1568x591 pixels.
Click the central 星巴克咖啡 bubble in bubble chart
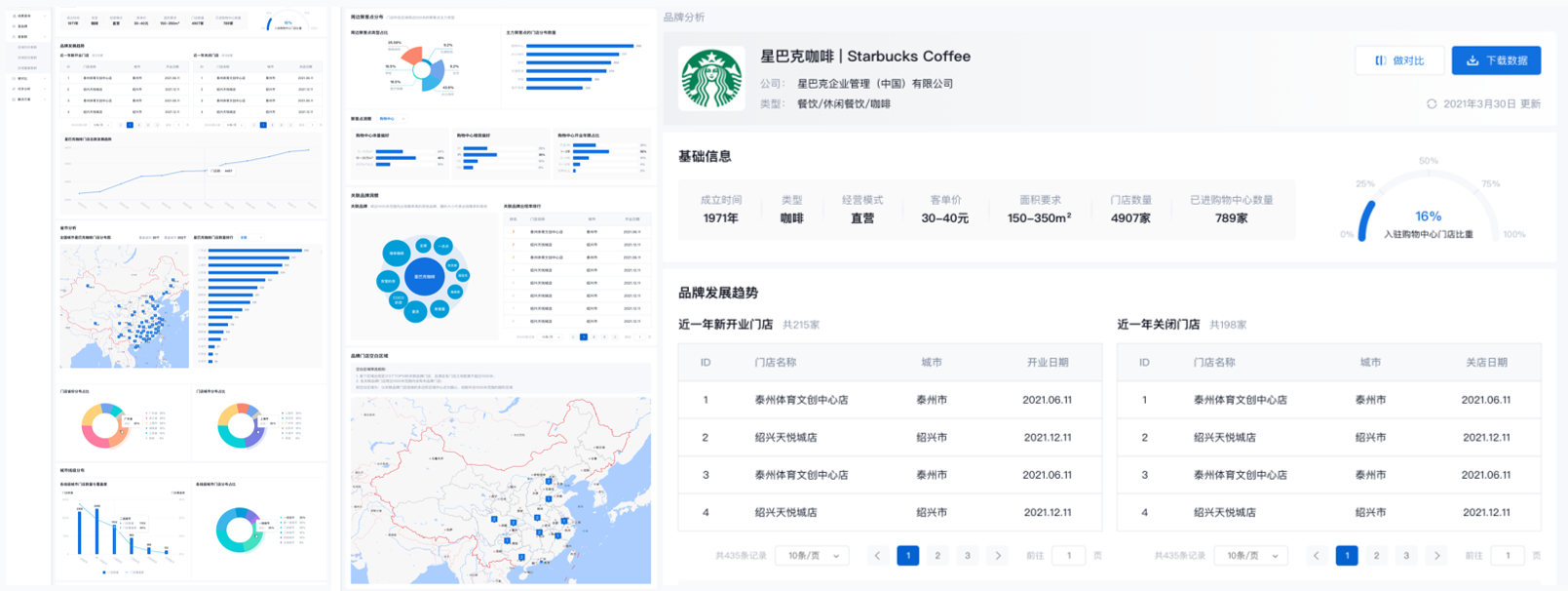424,277
